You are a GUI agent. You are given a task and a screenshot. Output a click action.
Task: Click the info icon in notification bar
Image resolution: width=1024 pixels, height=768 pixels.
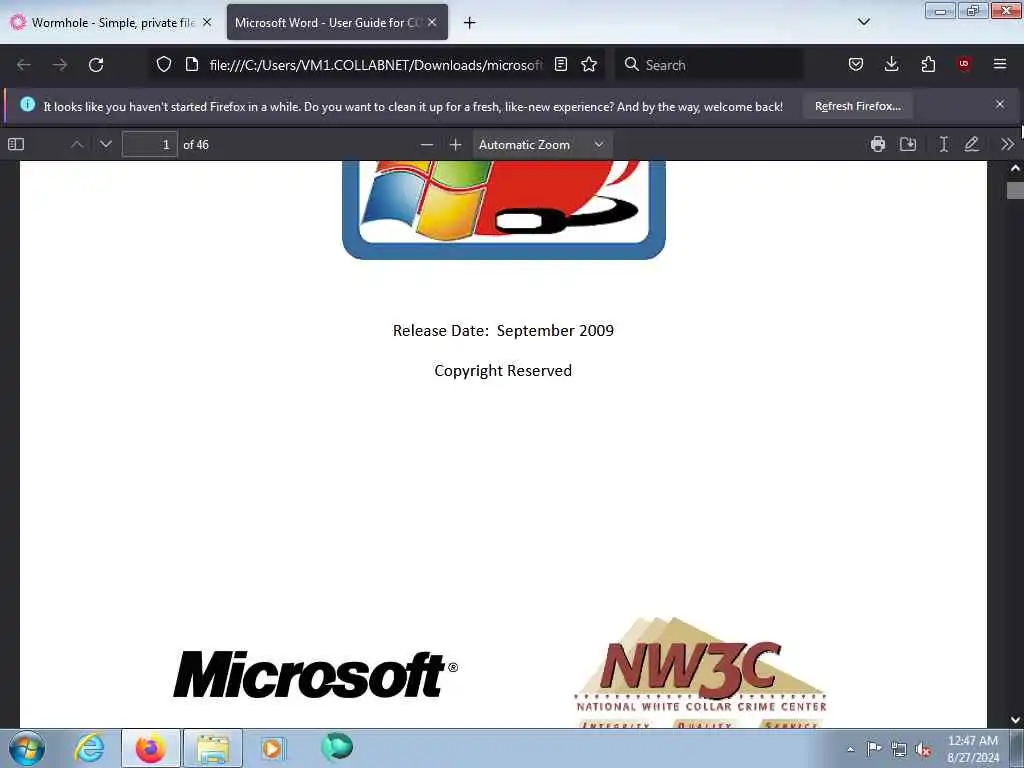tap(27, 104)
